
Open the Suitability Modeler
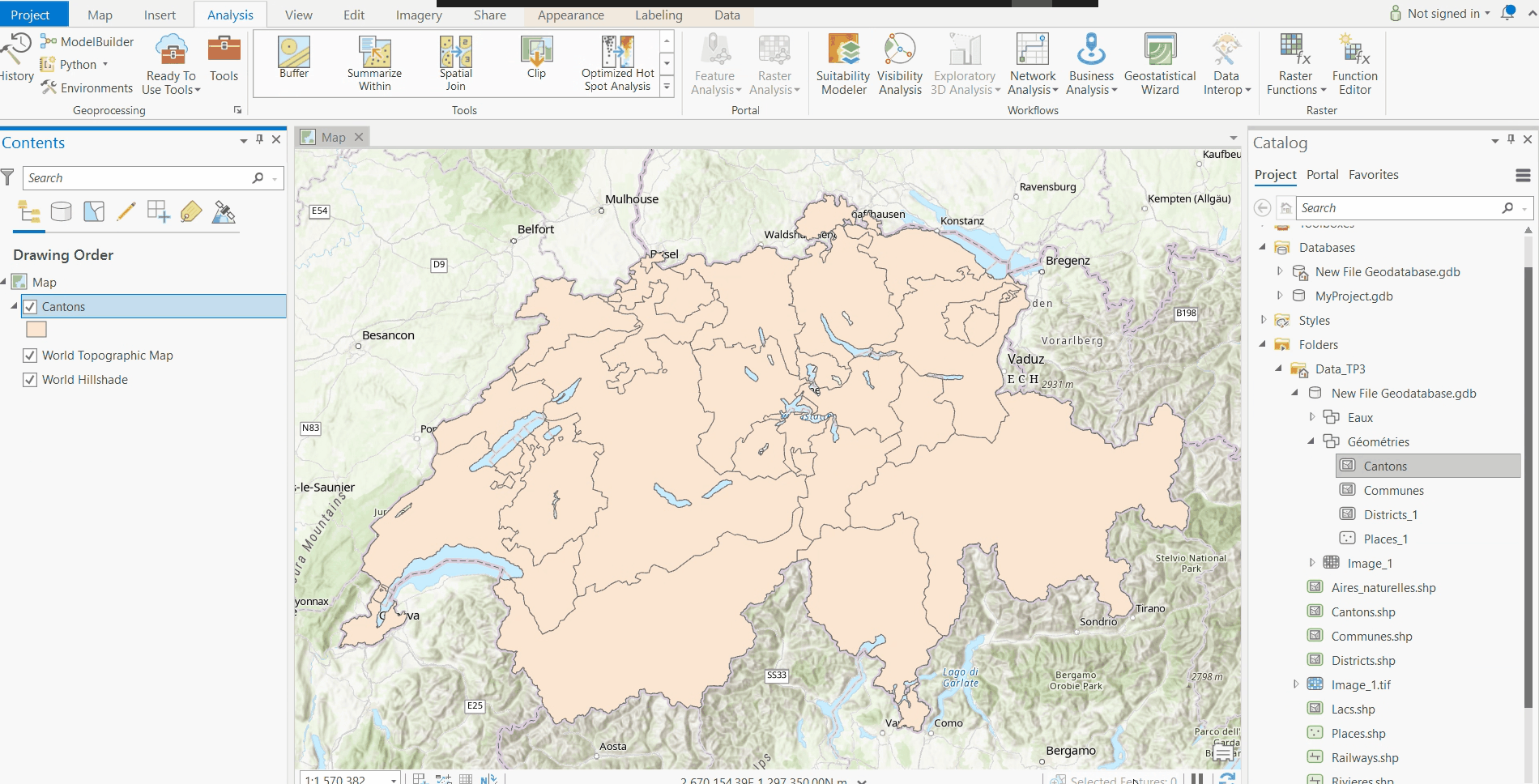pyautogui.click(x=843, y=65)
